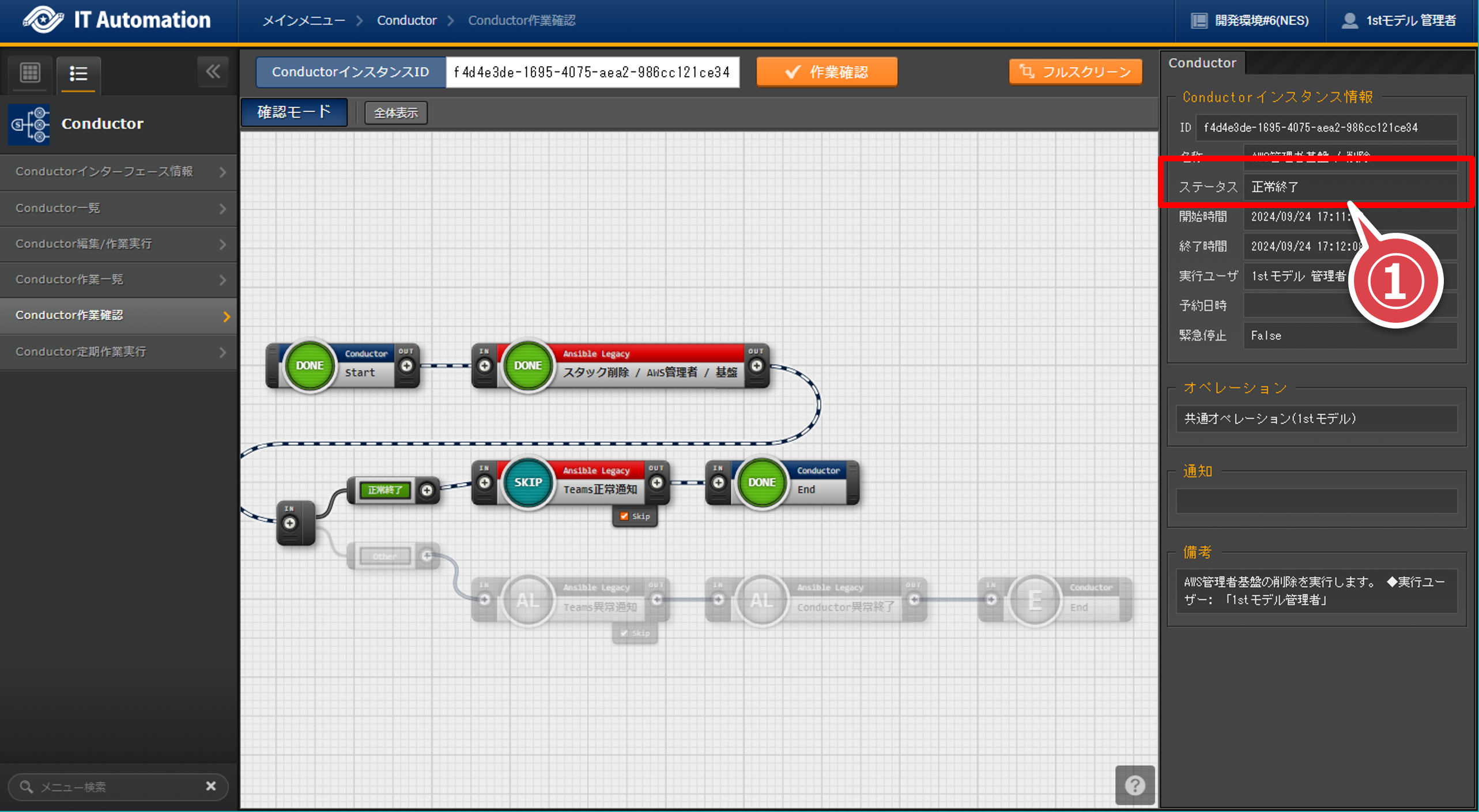Click the help question mark icon

[x=1134, y=785]
